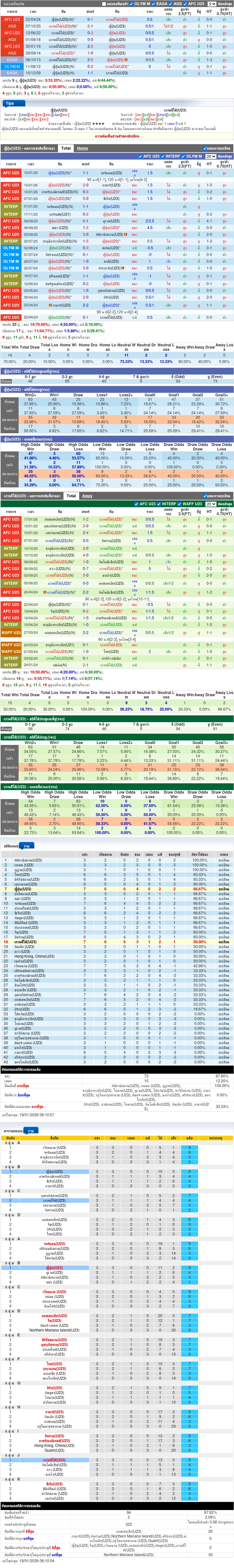Screen dimensions: 234x1568
Task: Click the green Tips header bar
Action: (117, 103)
